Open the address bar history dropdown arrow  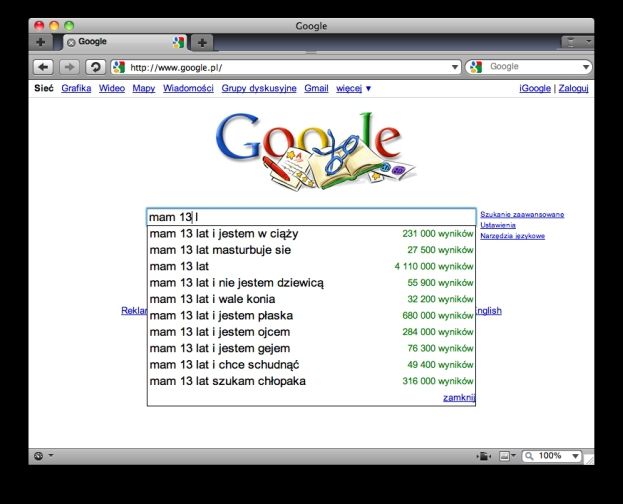[455, 67]
